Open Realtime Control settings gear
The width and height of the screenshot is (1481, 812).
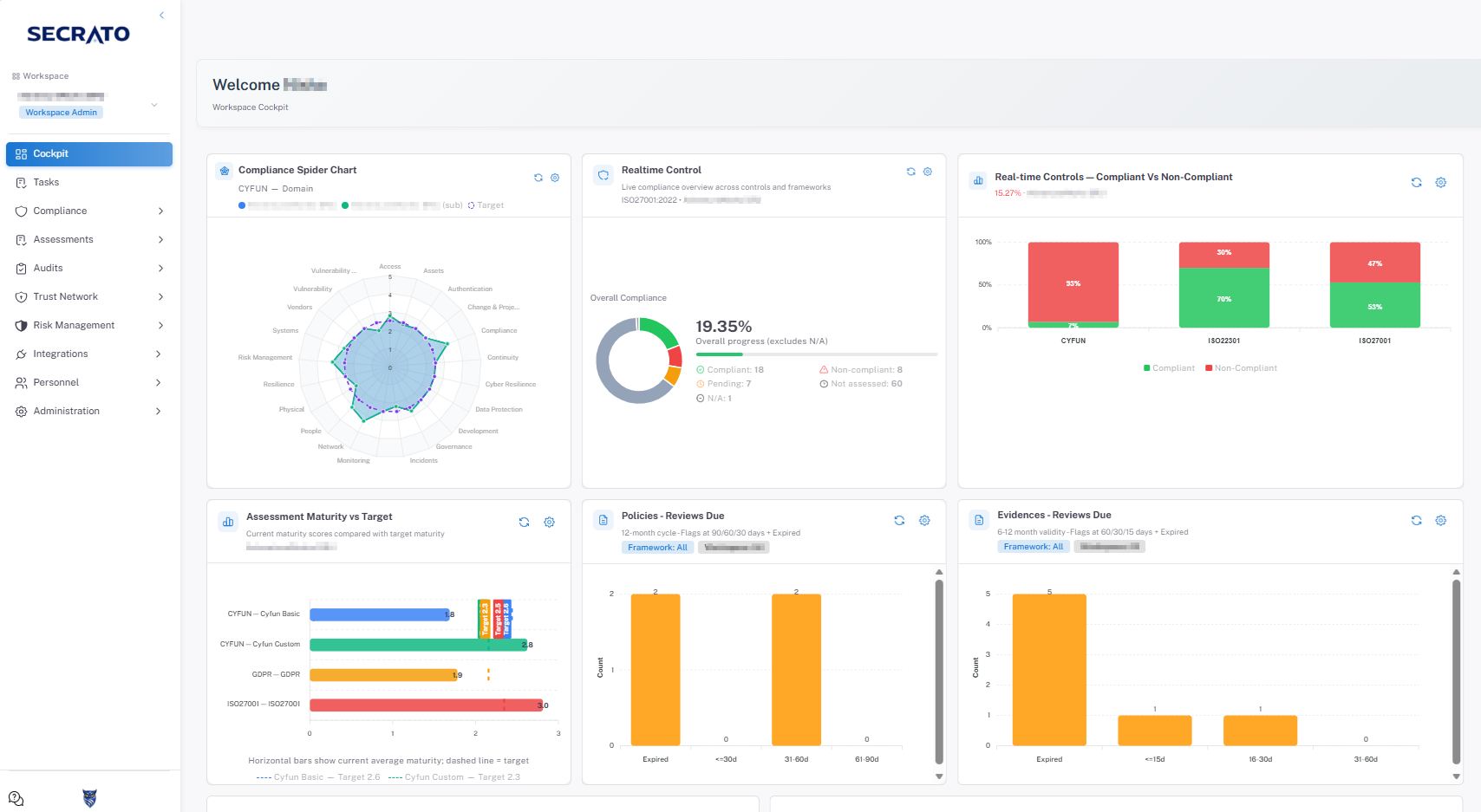(x=927, y=172)
